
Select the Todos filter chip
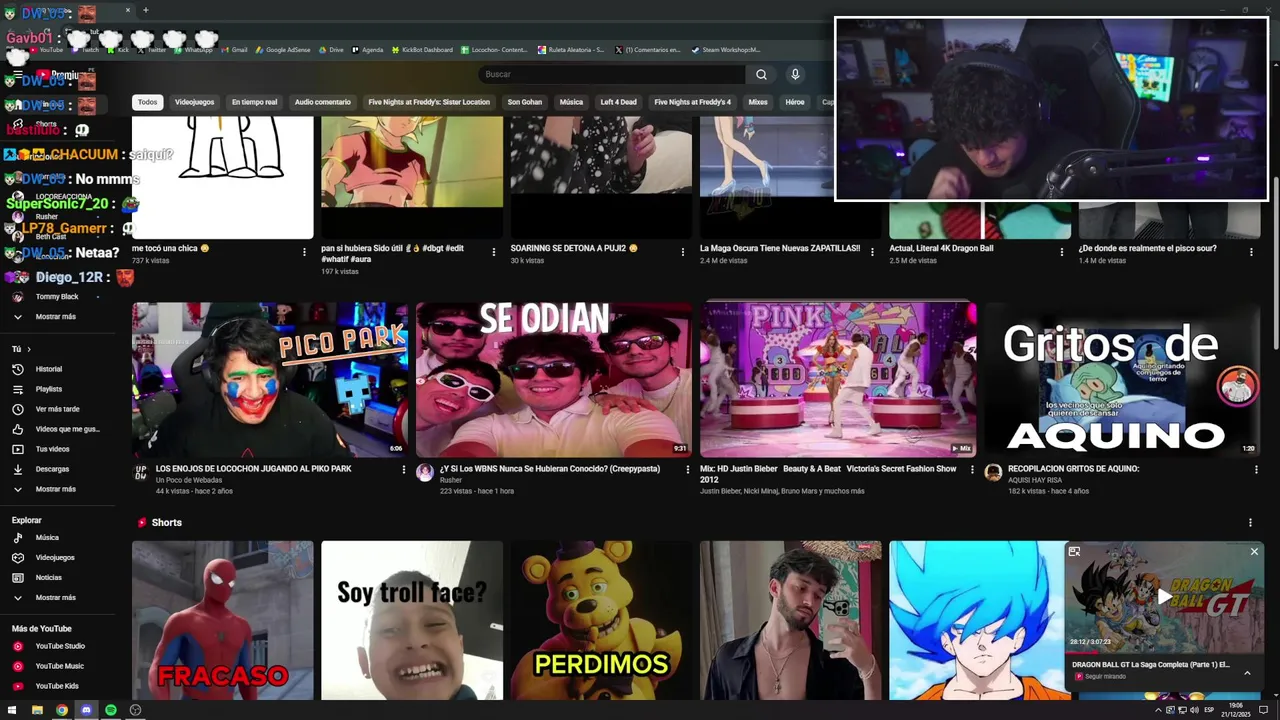pyautogui.click(x=147, y=102)
